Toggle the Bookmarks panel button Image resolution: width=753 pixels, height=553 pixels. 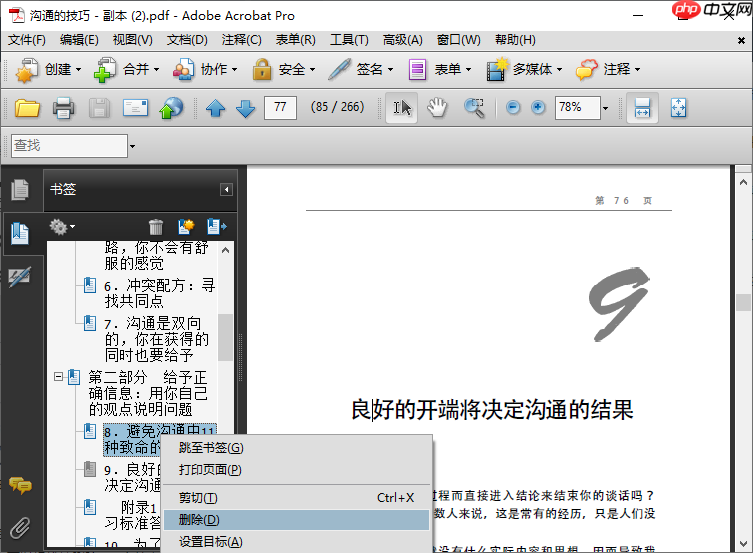click(20, 233)
